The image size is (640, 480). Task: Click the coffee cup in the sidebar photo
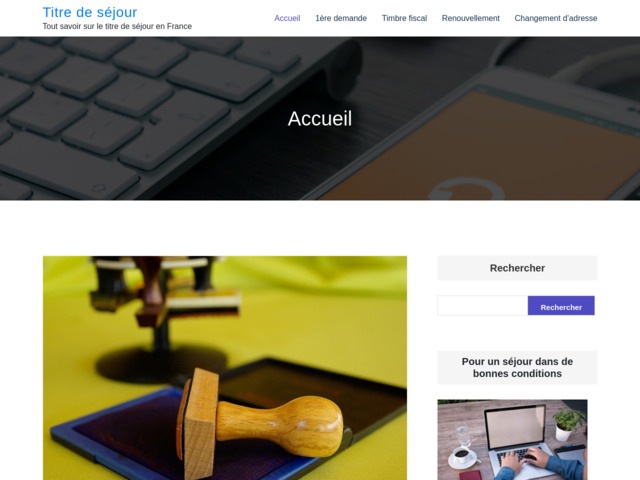(461, 454)
